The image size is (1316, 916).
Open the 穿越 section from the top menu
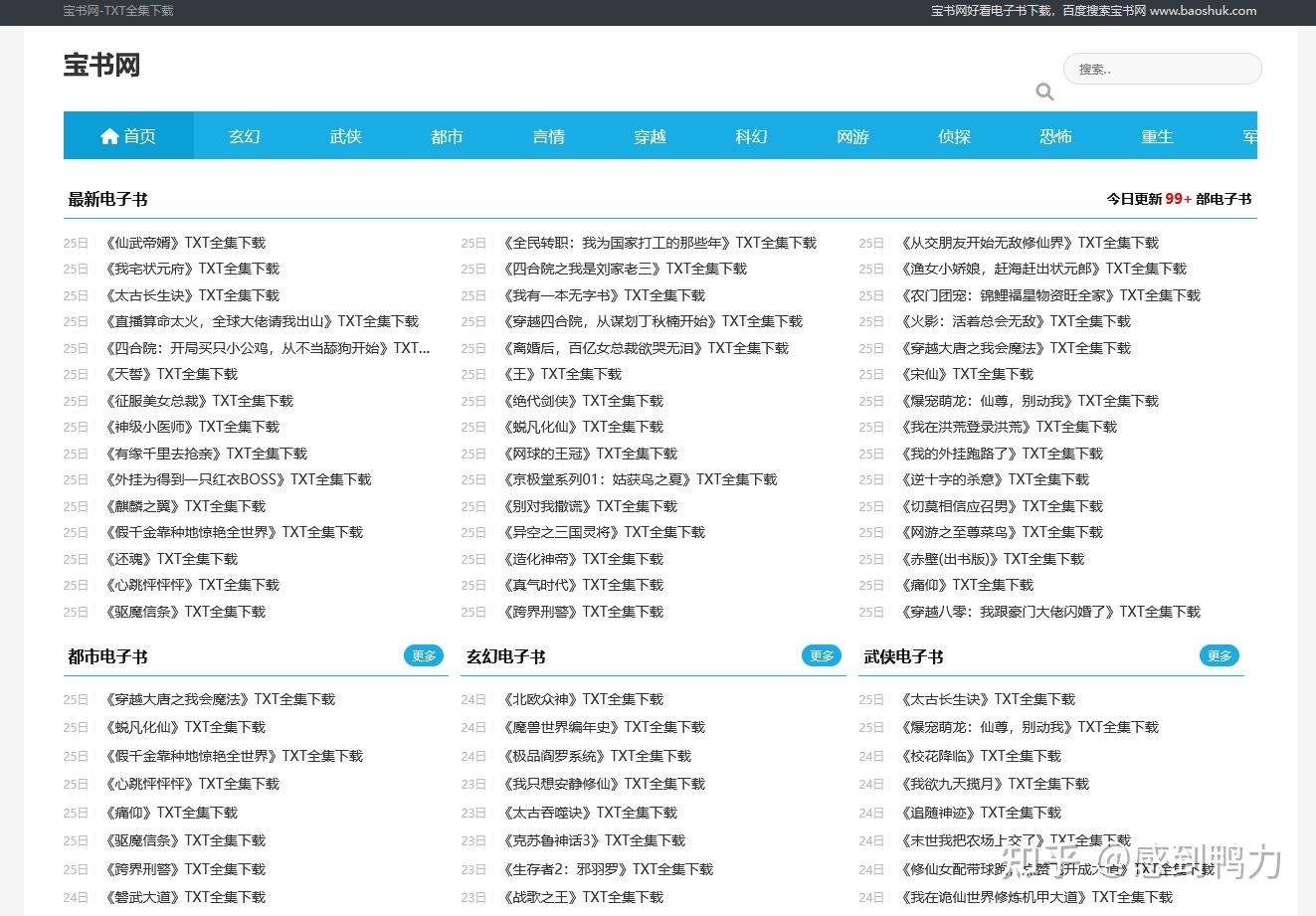650,136
